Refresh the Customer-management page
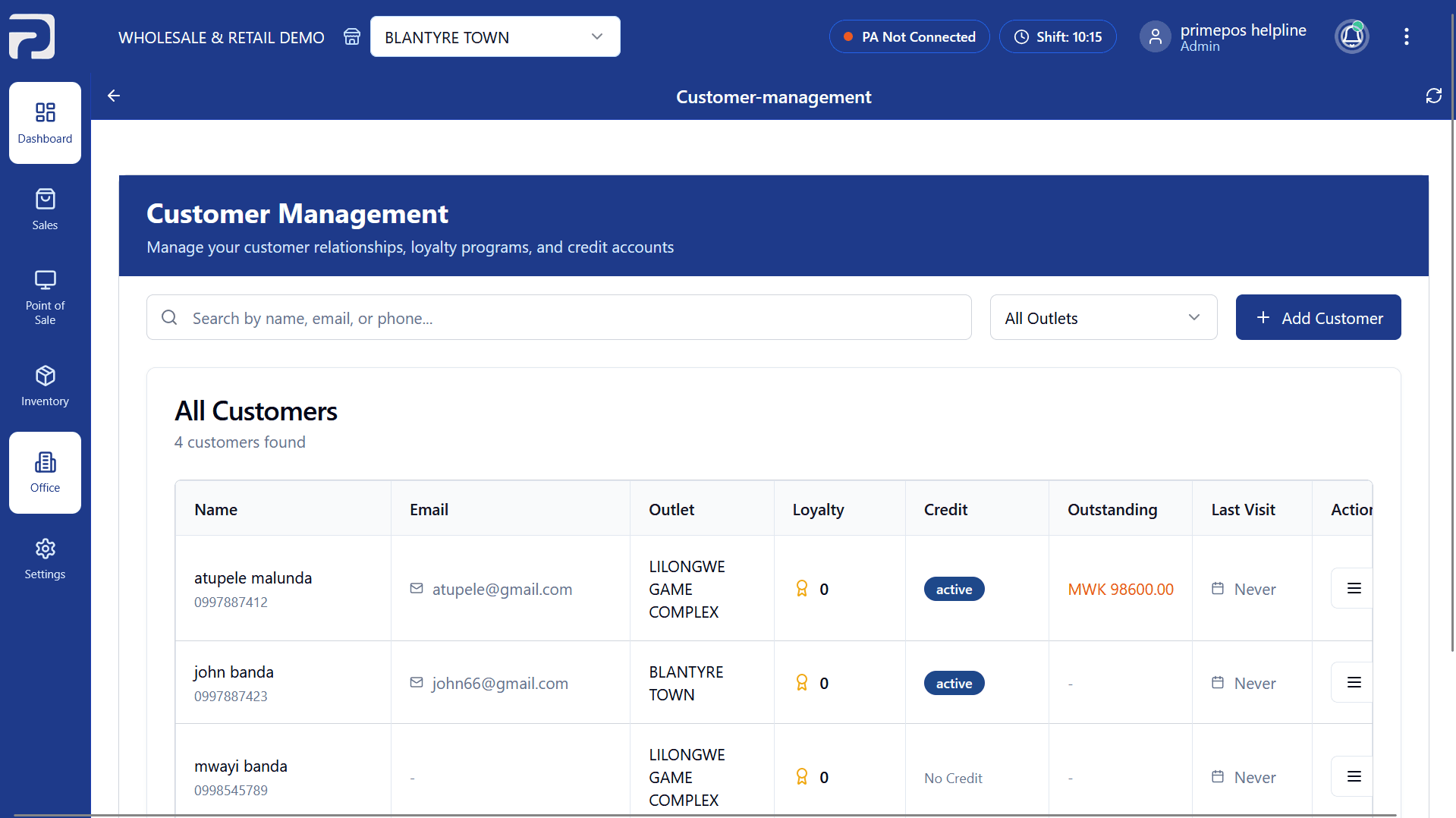This screenshot has width=1456, height=818. [1433, 96]
